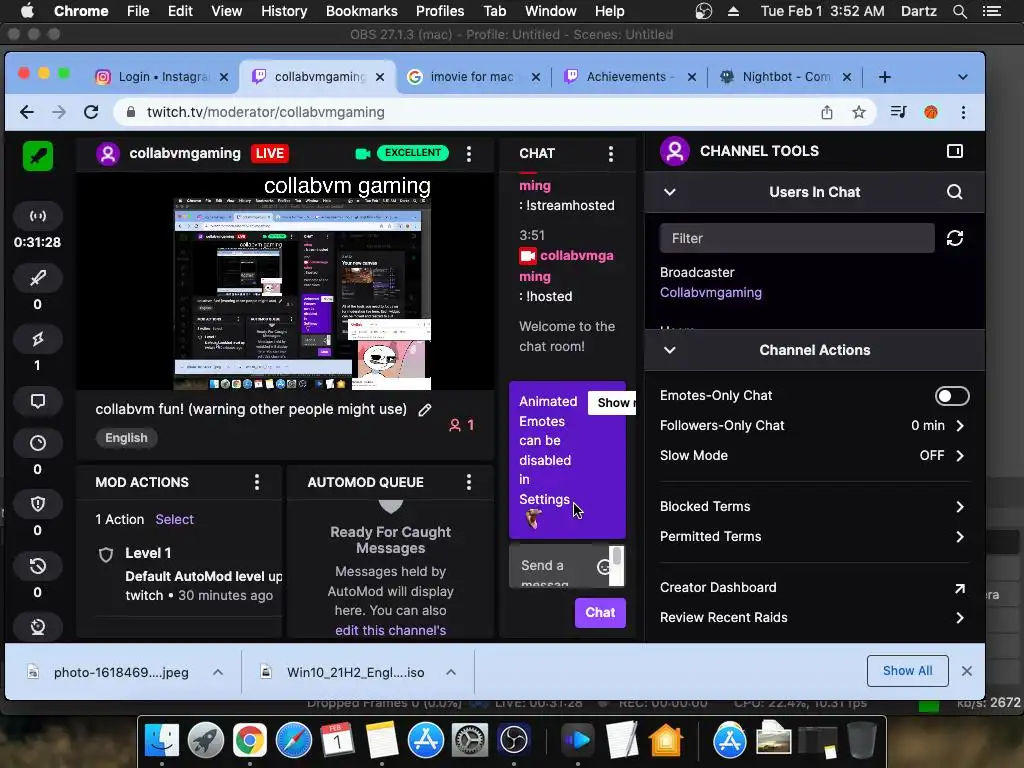Open the Chrome media control icon

click(899, 112)
